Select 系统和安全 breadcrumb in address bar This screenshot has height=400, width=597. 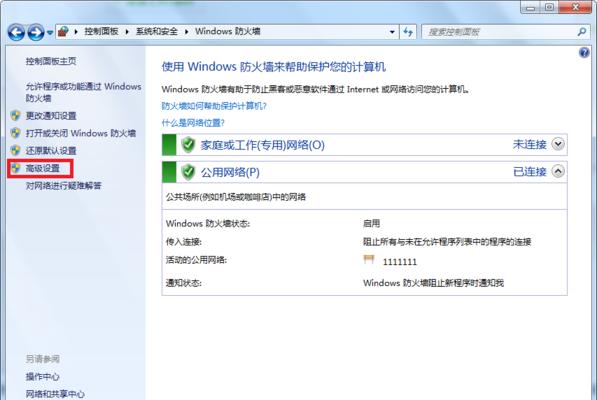[156, 32]
